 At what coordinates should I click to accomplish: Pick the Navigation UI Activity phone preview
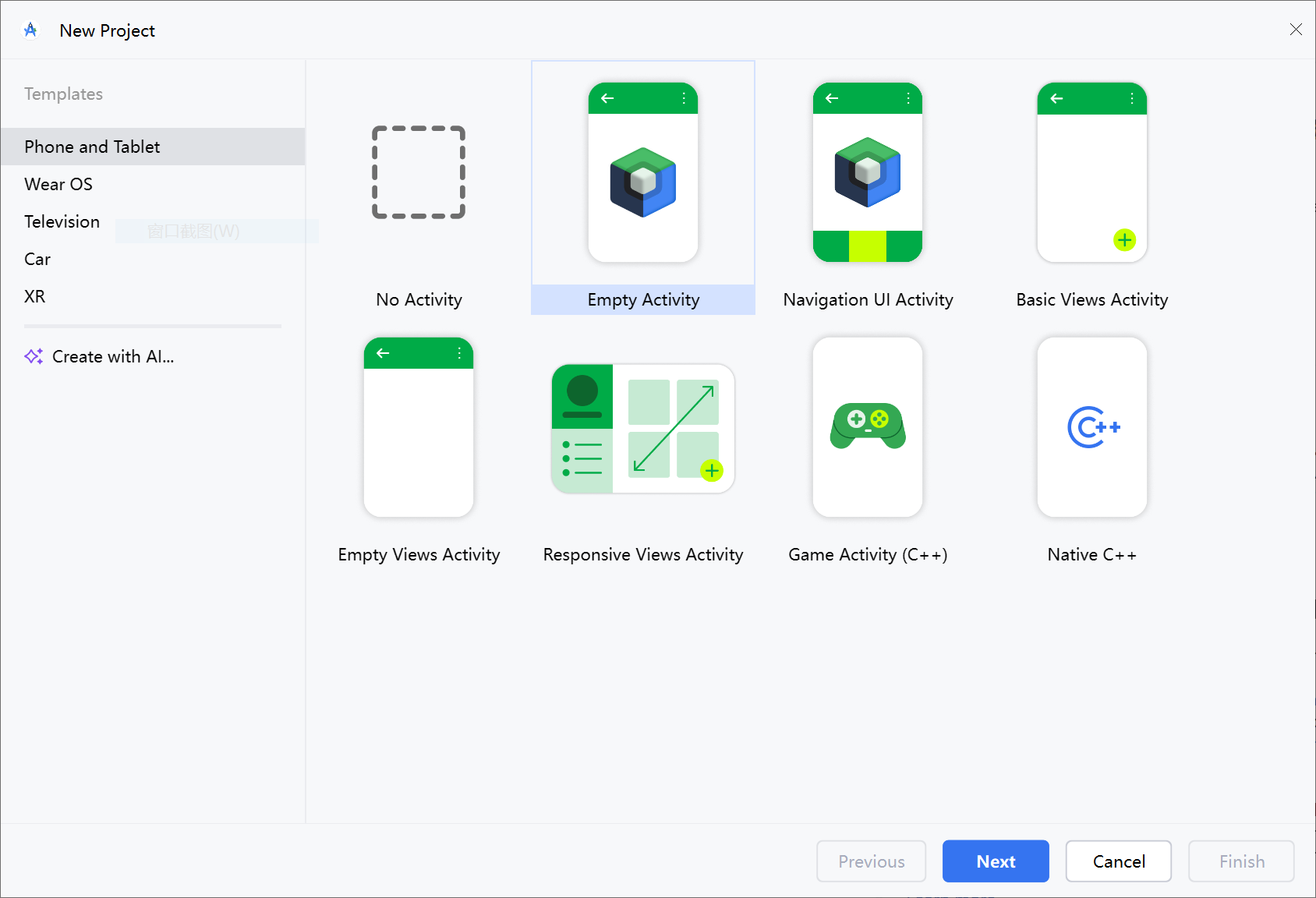click(x=868, y=172)
